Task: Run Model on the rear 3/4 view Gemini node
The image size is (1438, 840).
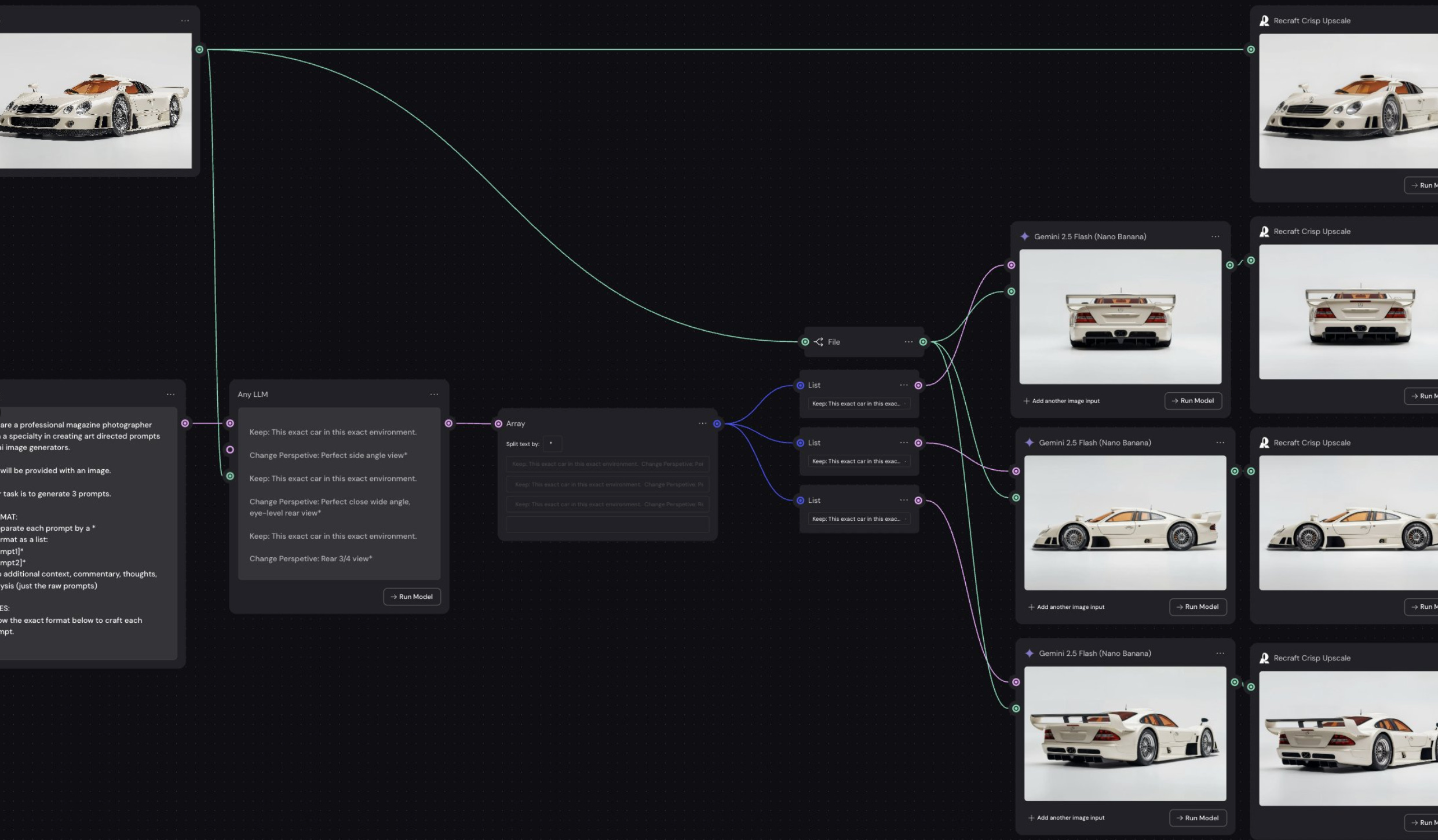Action: pos(1198,817)
